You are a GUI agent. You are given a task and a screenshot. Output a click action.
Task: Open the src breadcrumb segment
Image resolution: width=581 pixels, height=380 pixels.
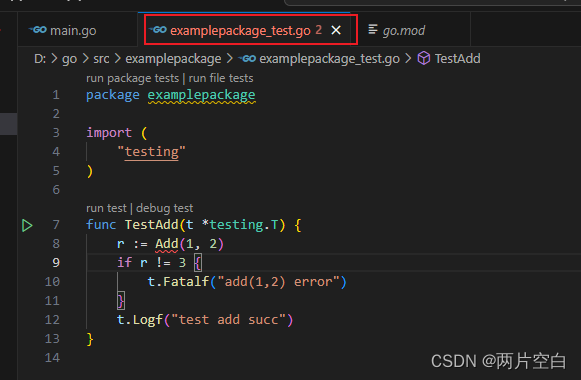click(101, 59)
